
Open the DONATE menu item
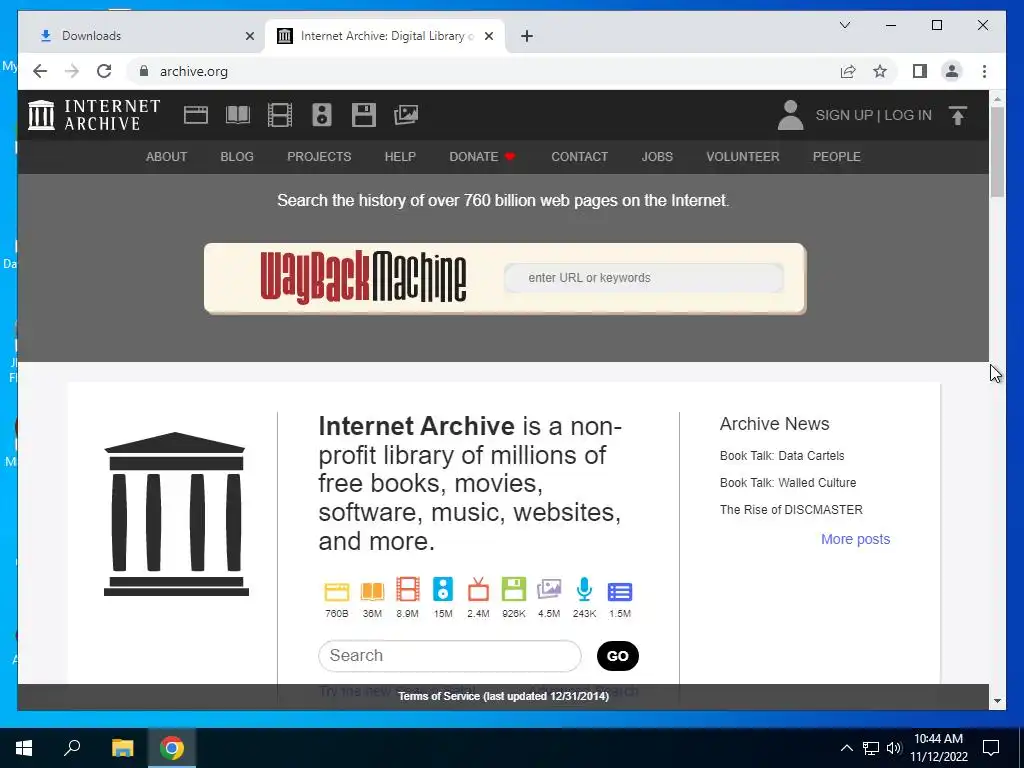482,157
